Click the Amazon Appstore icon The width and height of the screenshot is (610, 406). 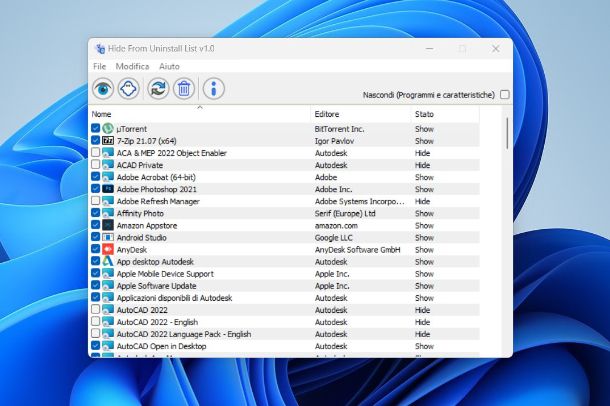[x=108, y=225]
